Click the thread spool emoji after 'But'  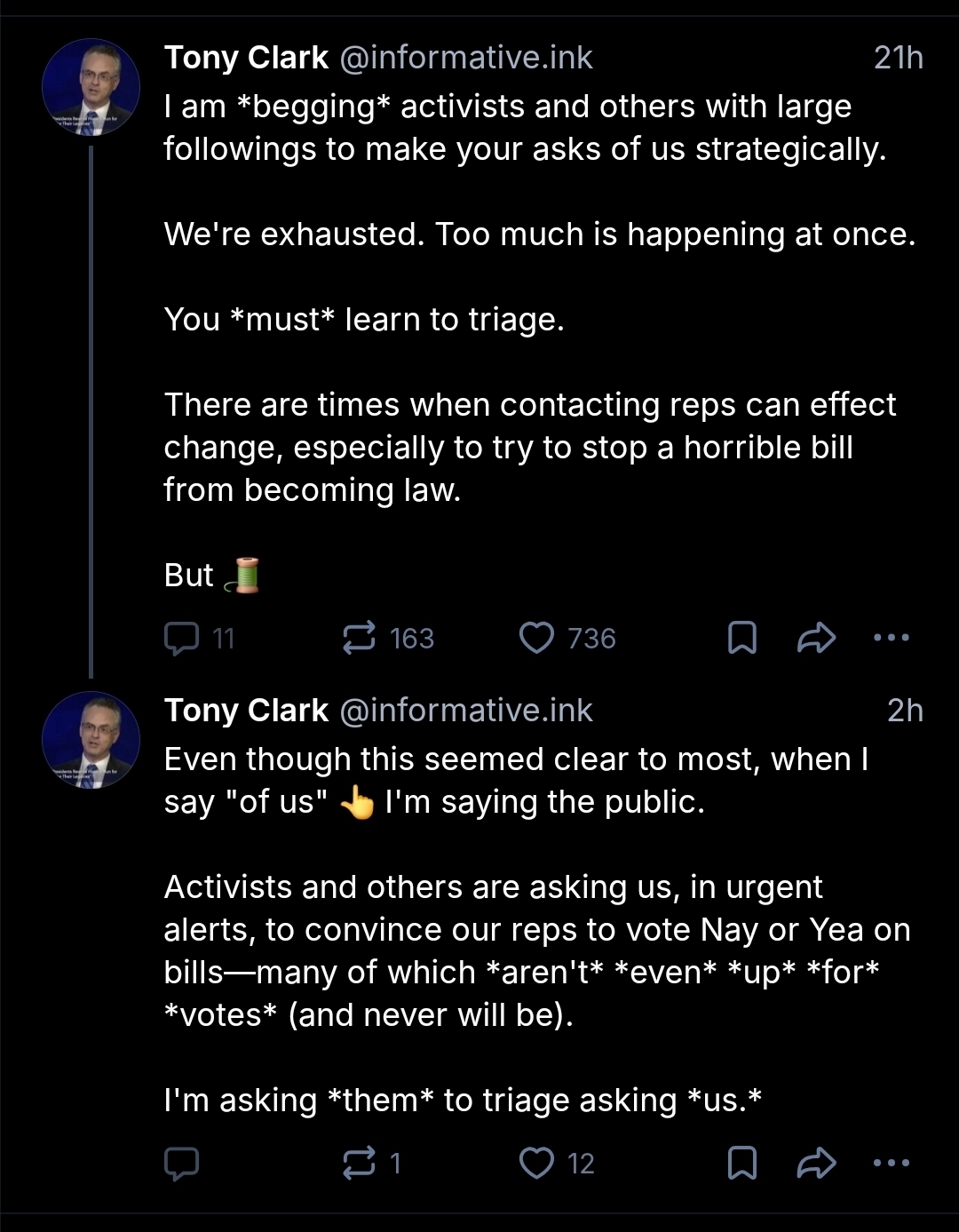pos(242,576)
